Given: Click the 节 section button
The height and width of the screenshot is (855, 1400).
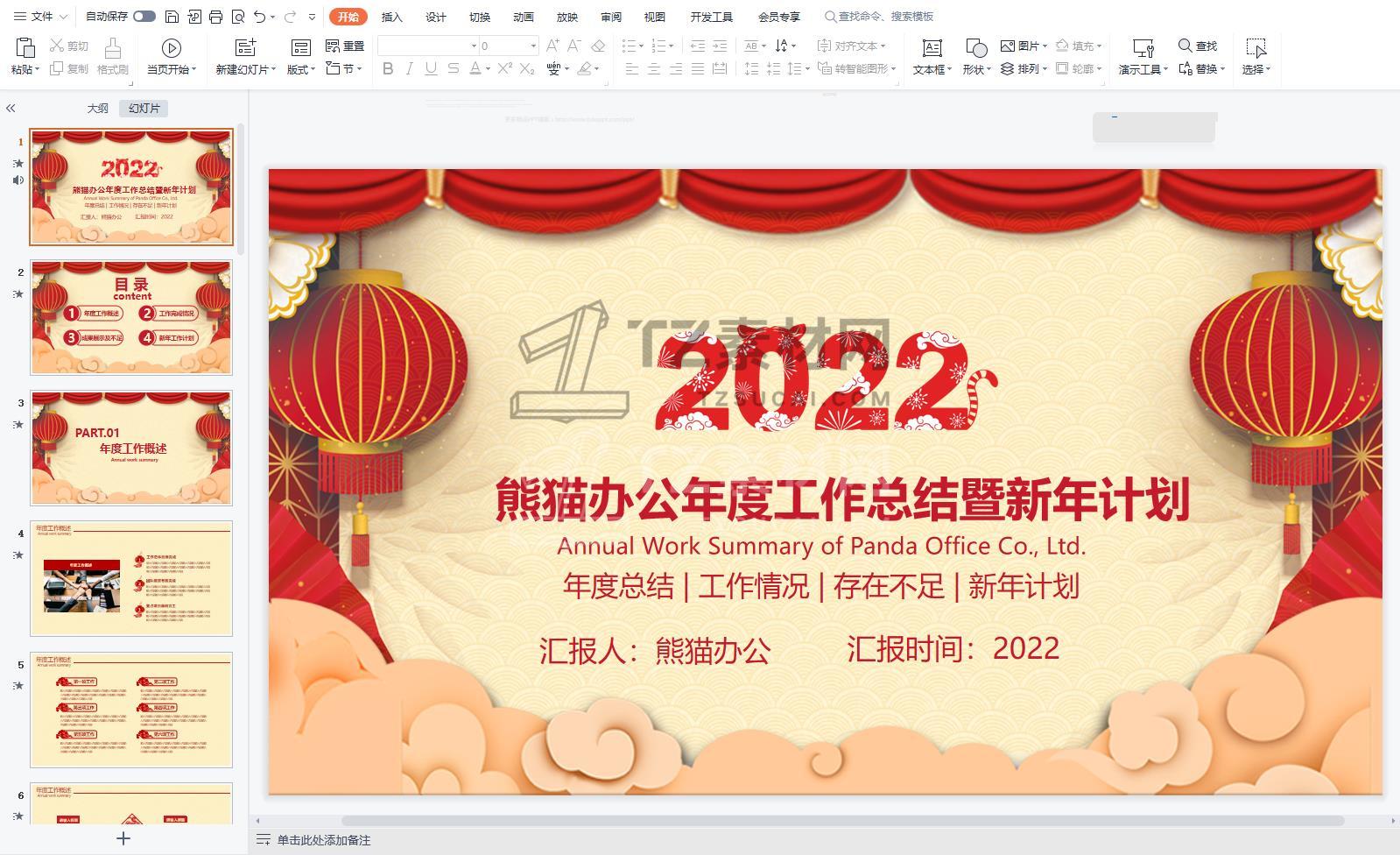Looking at the screenshot, I should point(342,68).
